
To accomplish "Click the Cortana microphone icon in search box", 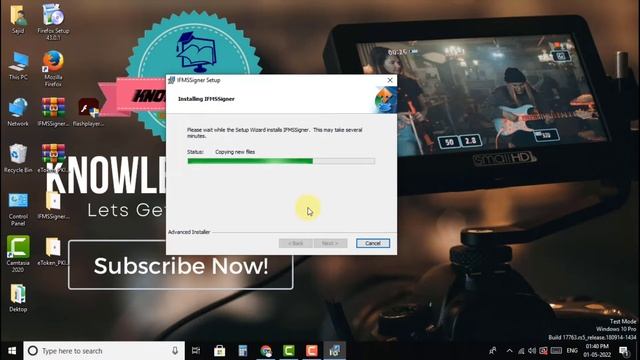I will click(175, 351).
